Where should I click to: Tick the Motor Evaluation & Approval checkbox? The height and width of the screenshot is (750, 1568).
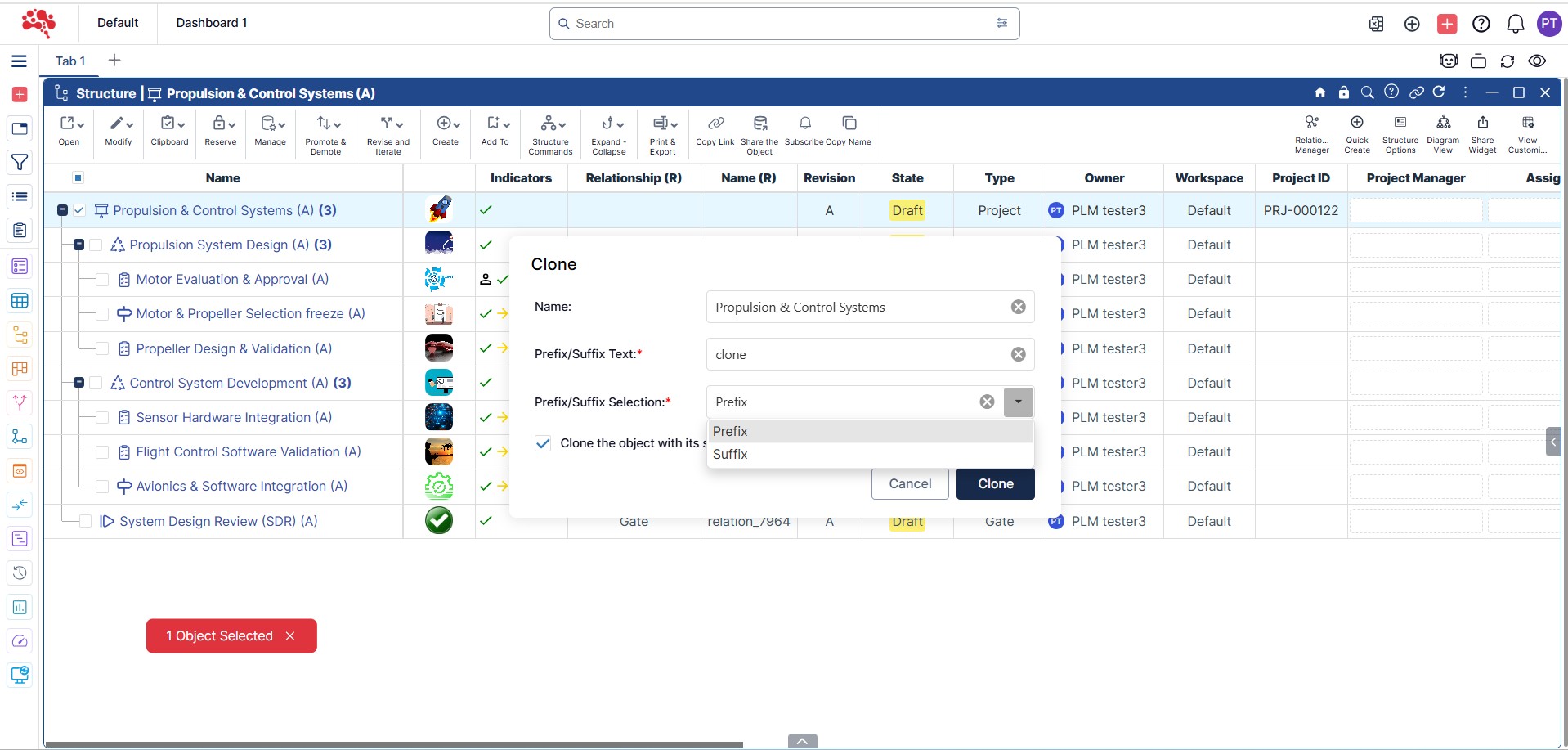[102, 280]
